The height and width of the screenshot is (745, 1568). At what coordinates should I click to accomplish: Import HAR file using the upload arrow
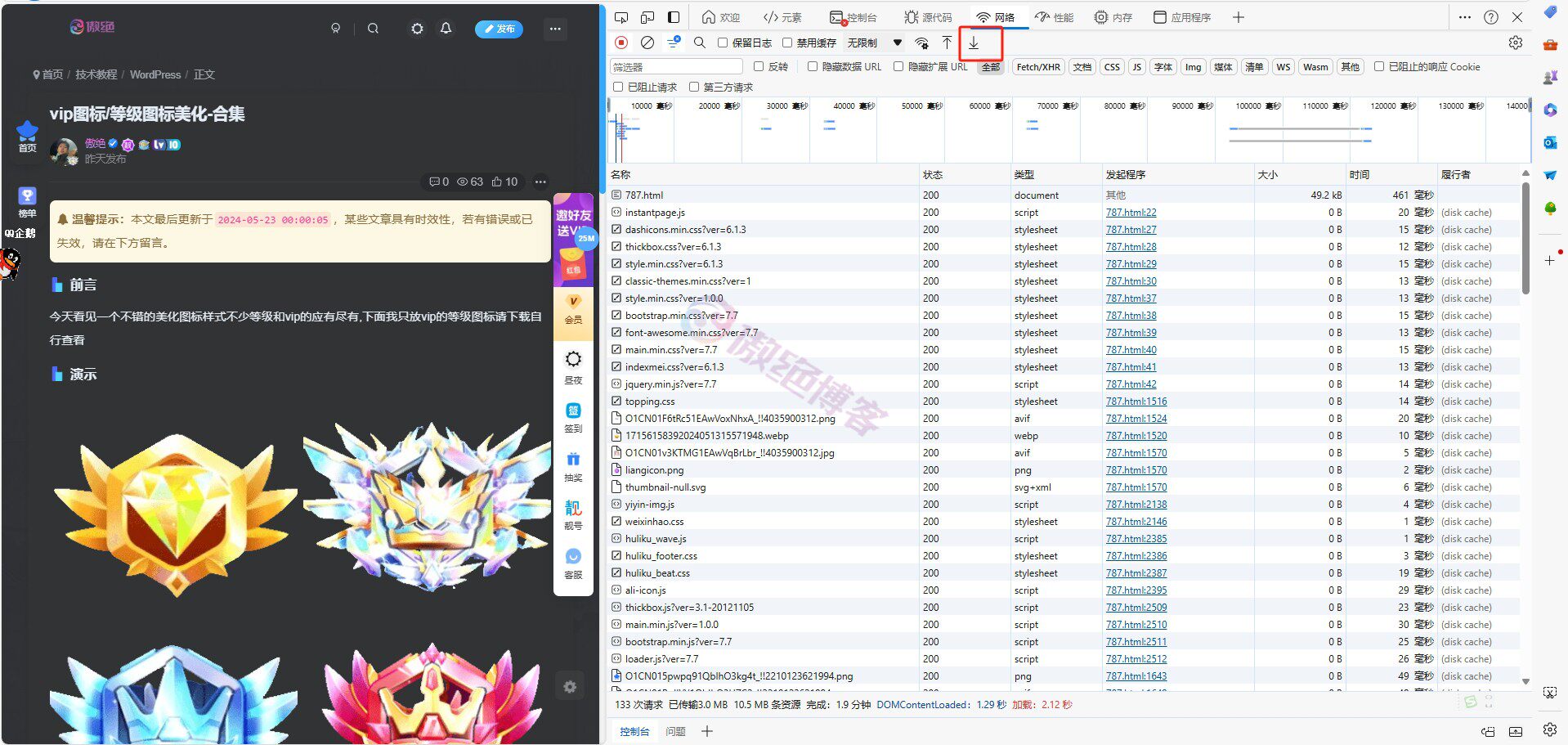(947, 43)
